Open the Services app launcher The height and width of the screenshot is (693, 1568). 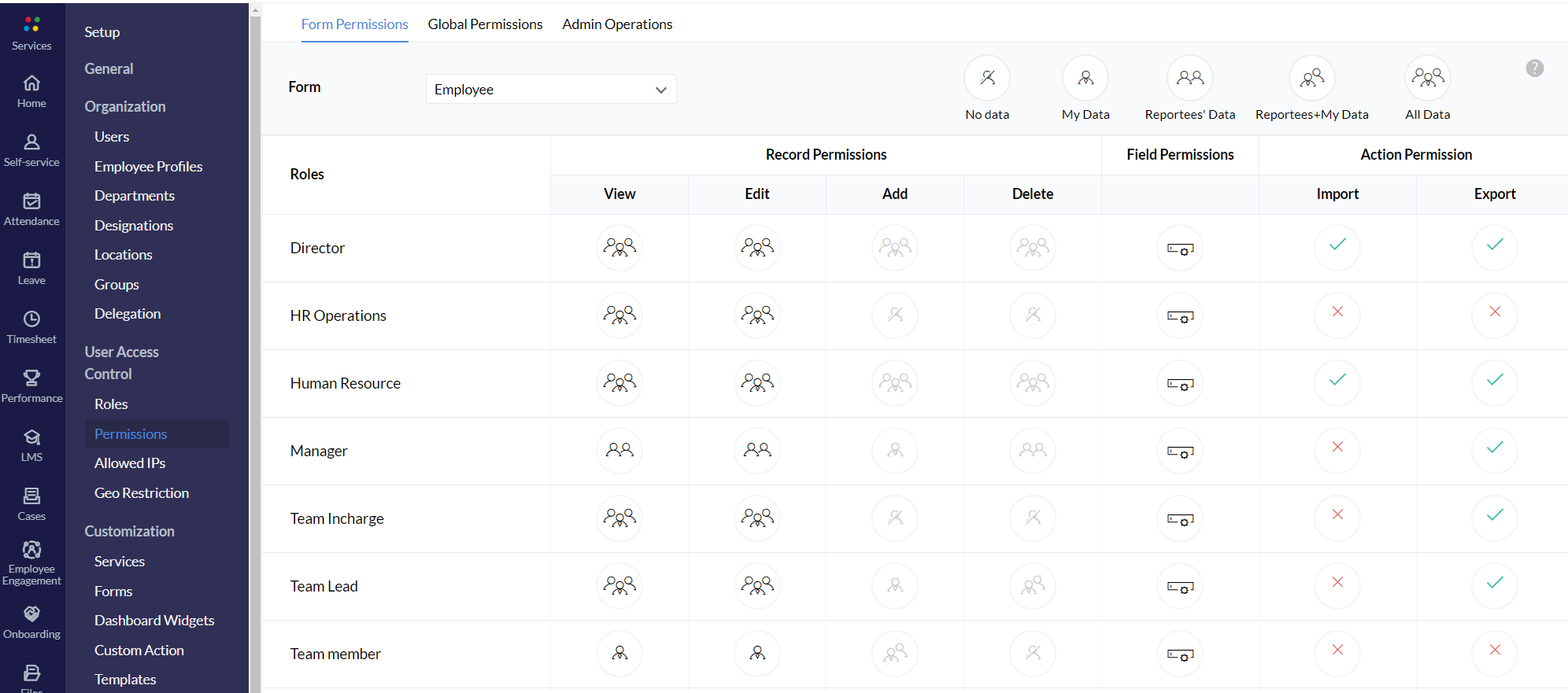pos(31,33)
